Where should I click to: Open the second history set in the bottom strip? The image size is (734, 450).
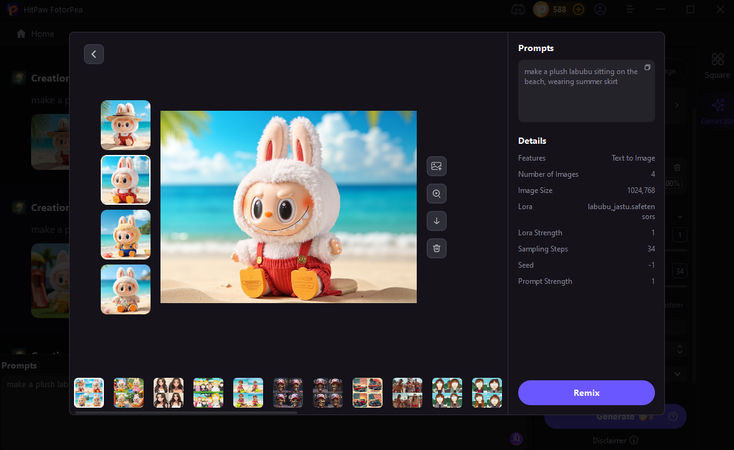pos(129,392)
